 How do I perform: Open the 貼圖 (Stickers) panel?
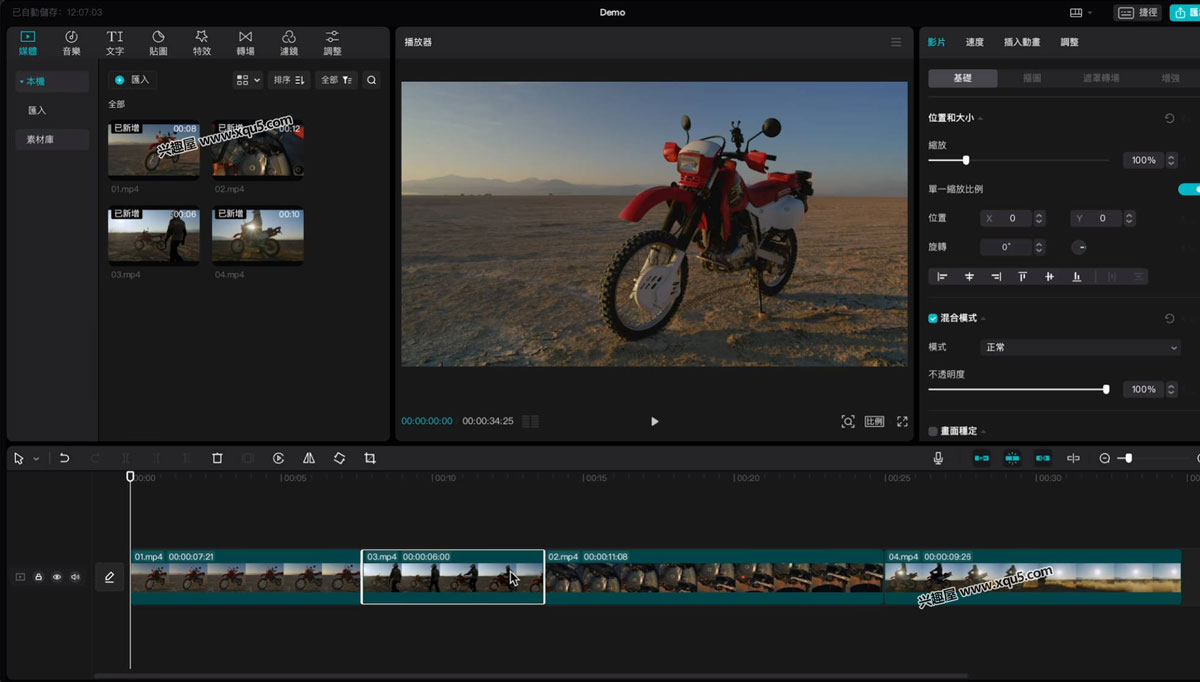[158, 43]
